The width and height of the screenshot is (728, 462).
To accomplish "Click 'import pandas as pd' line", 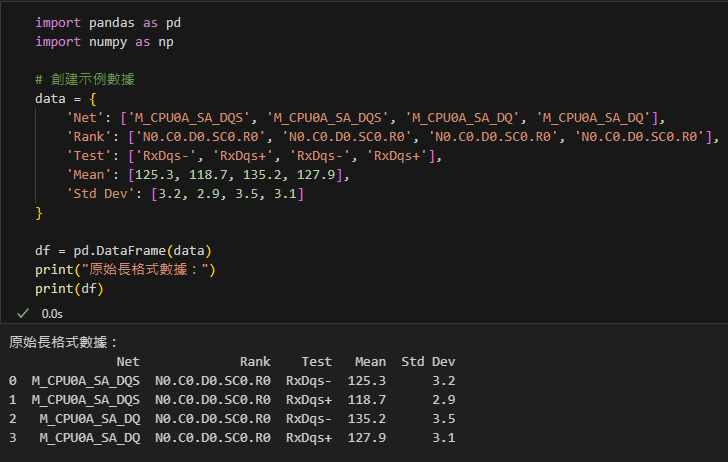I will [108, 23].
